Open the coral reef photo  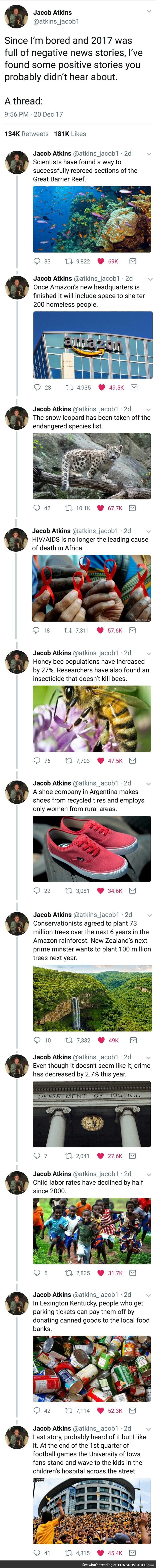pyautogui.click(x=91, y=219)
